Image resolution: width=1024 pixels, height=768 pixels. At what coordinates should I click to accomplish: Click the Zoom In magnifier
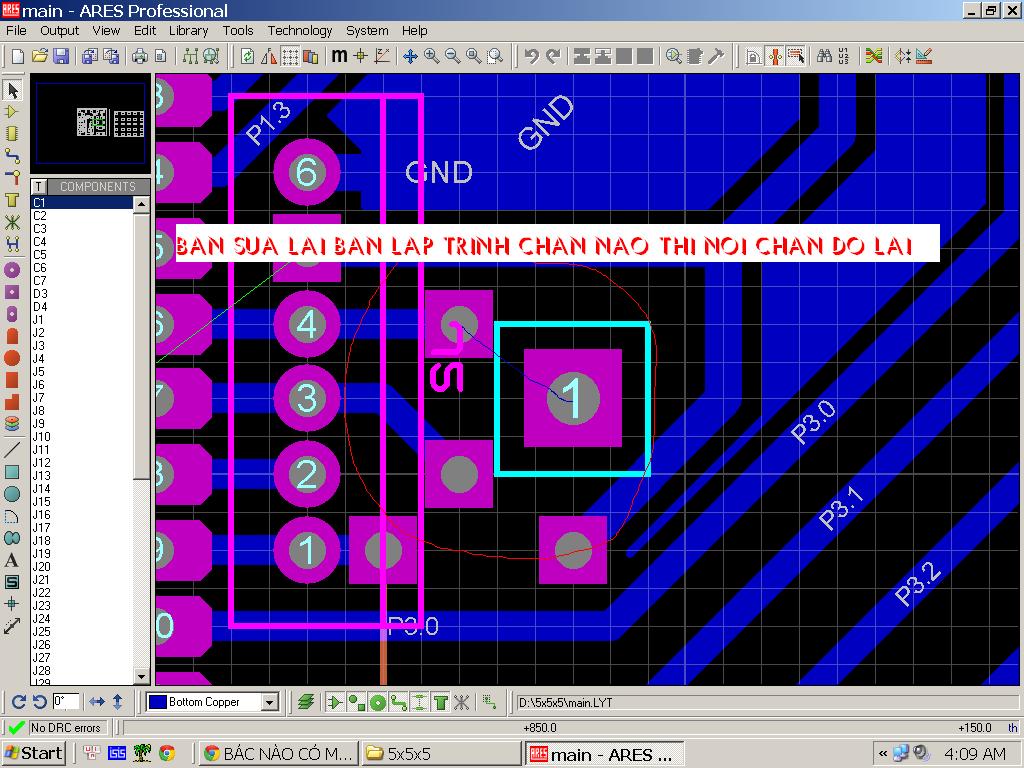(432, 57)
